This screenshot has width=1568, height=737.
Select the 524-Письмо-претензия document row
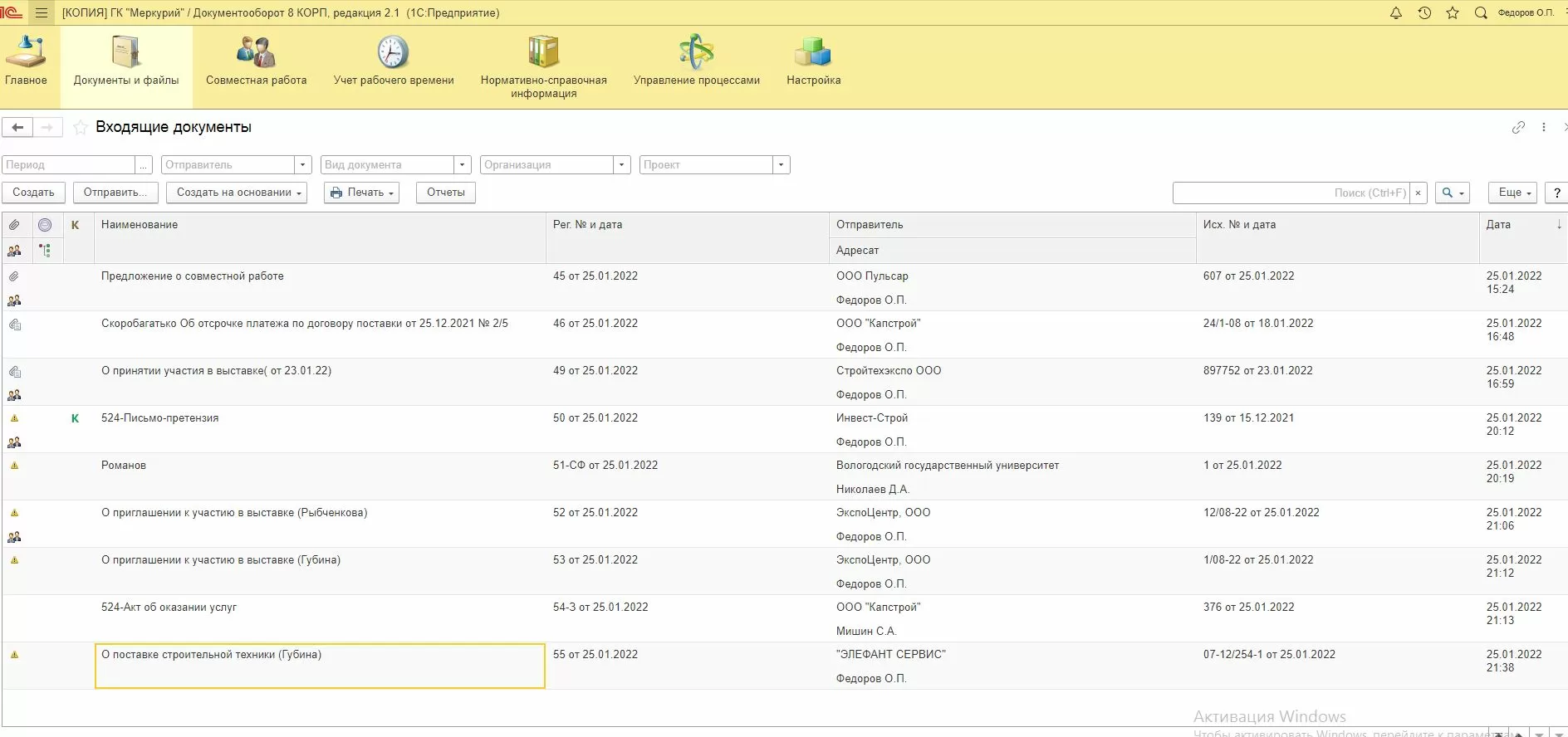(x=160, y=418)
